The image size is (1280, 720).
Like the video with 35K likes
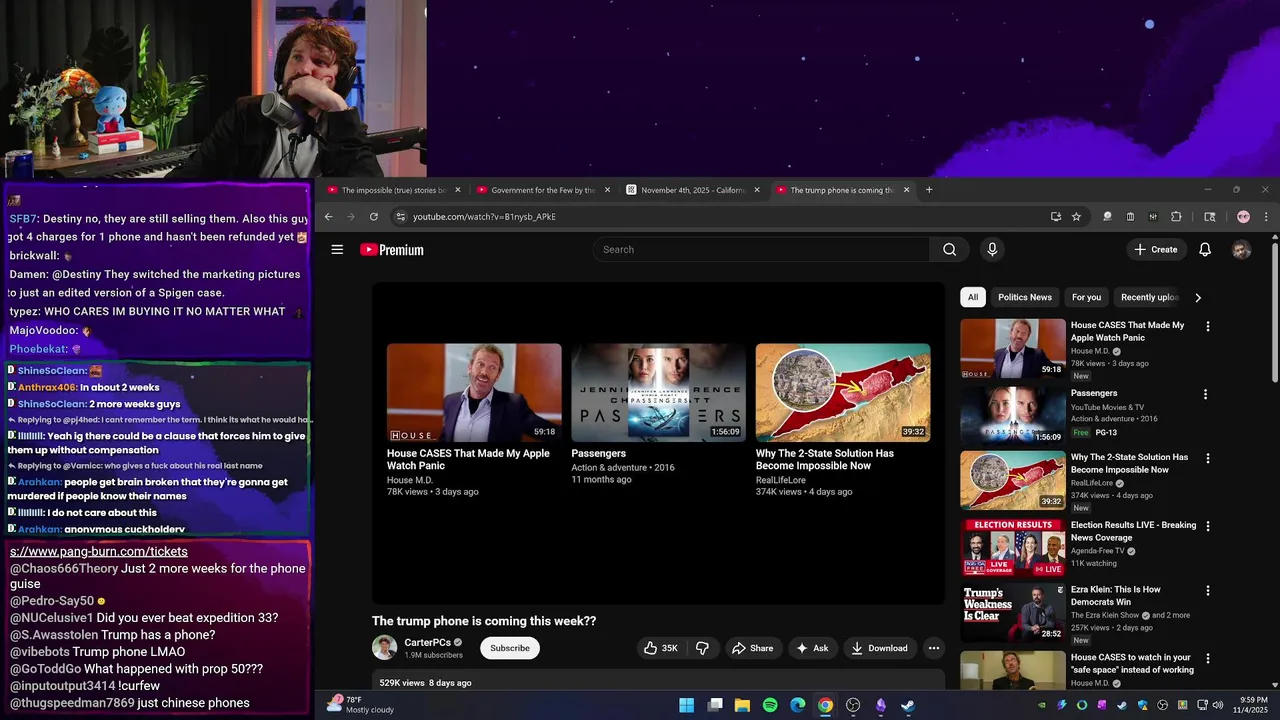pyautogui.click(x=661, y=648)
